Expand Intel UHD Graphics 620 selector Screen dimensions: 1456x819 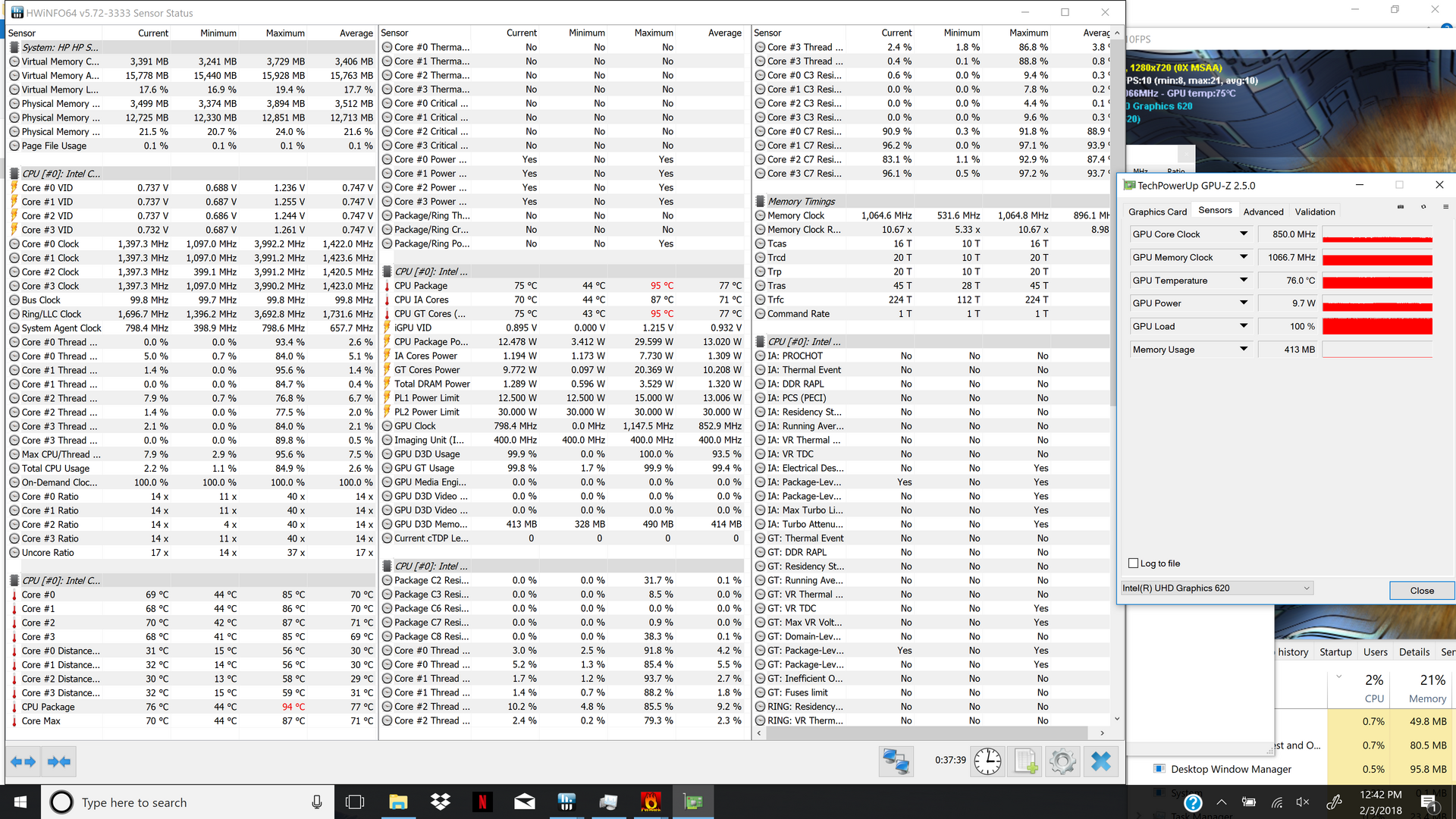coord(1307,588)
